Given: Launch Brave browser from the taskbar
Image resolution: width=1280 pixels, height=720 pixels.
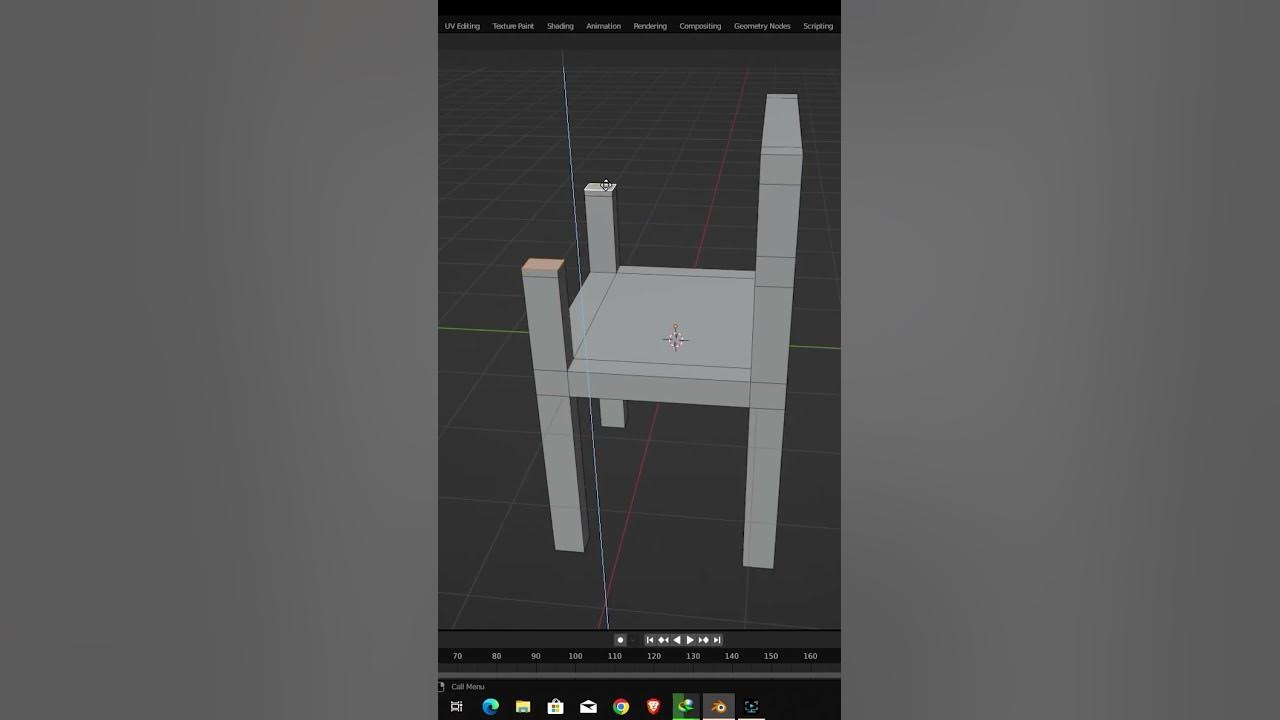Looking at the screenshot, I should click(654, 707).
